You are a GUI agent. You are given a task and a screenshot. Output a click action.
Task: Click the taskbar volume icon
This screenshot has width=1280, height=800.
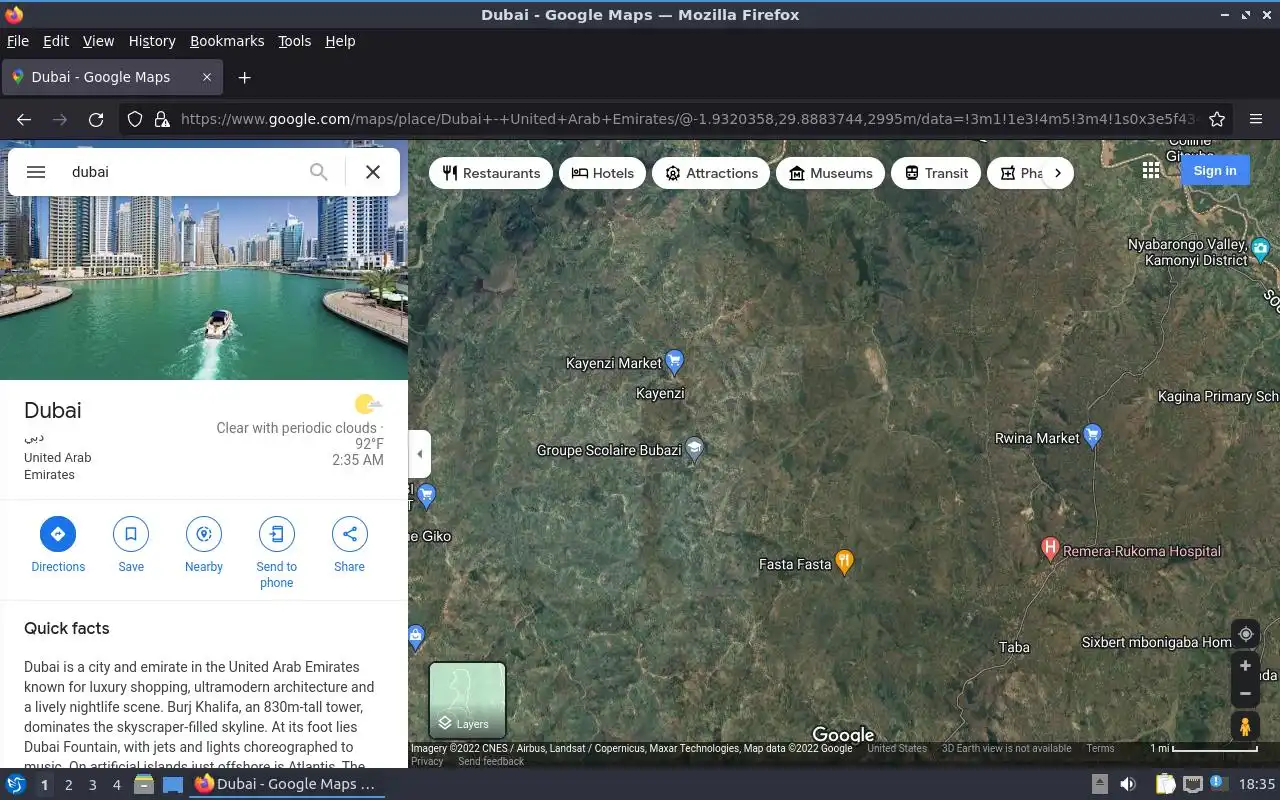[x=1128, y=784]
